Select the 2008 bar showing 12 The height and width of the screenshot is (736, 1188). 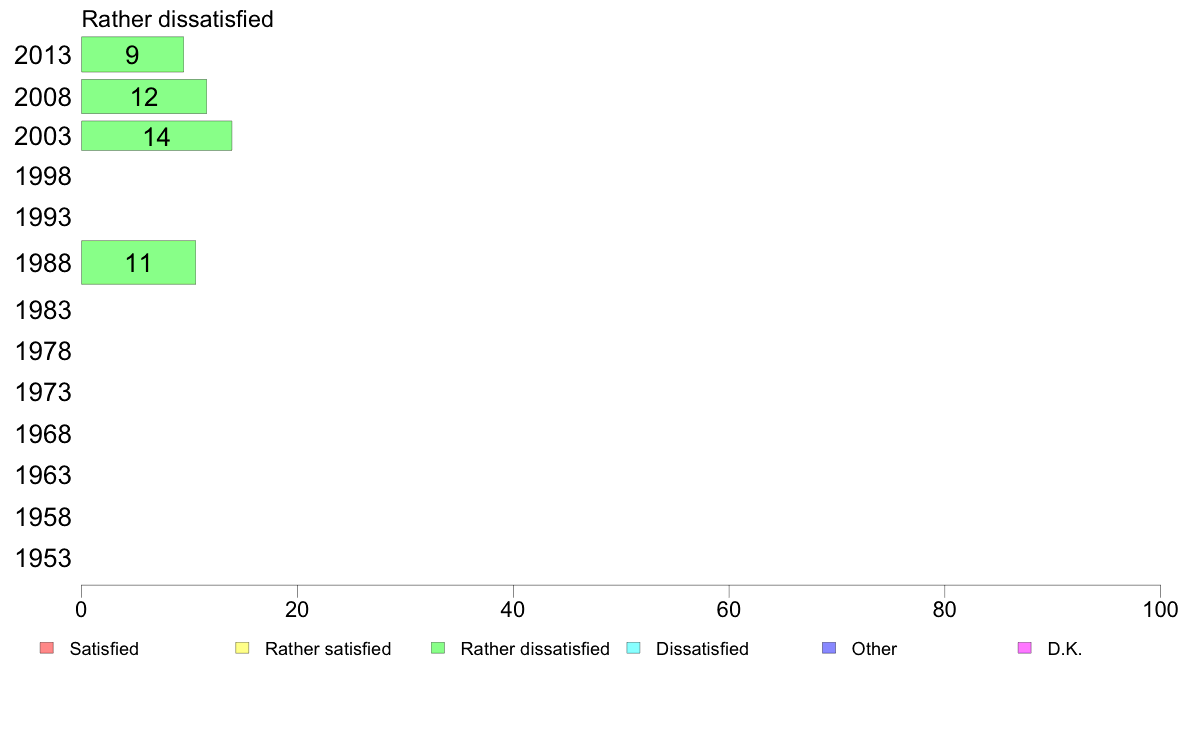(x=144, y=96)
